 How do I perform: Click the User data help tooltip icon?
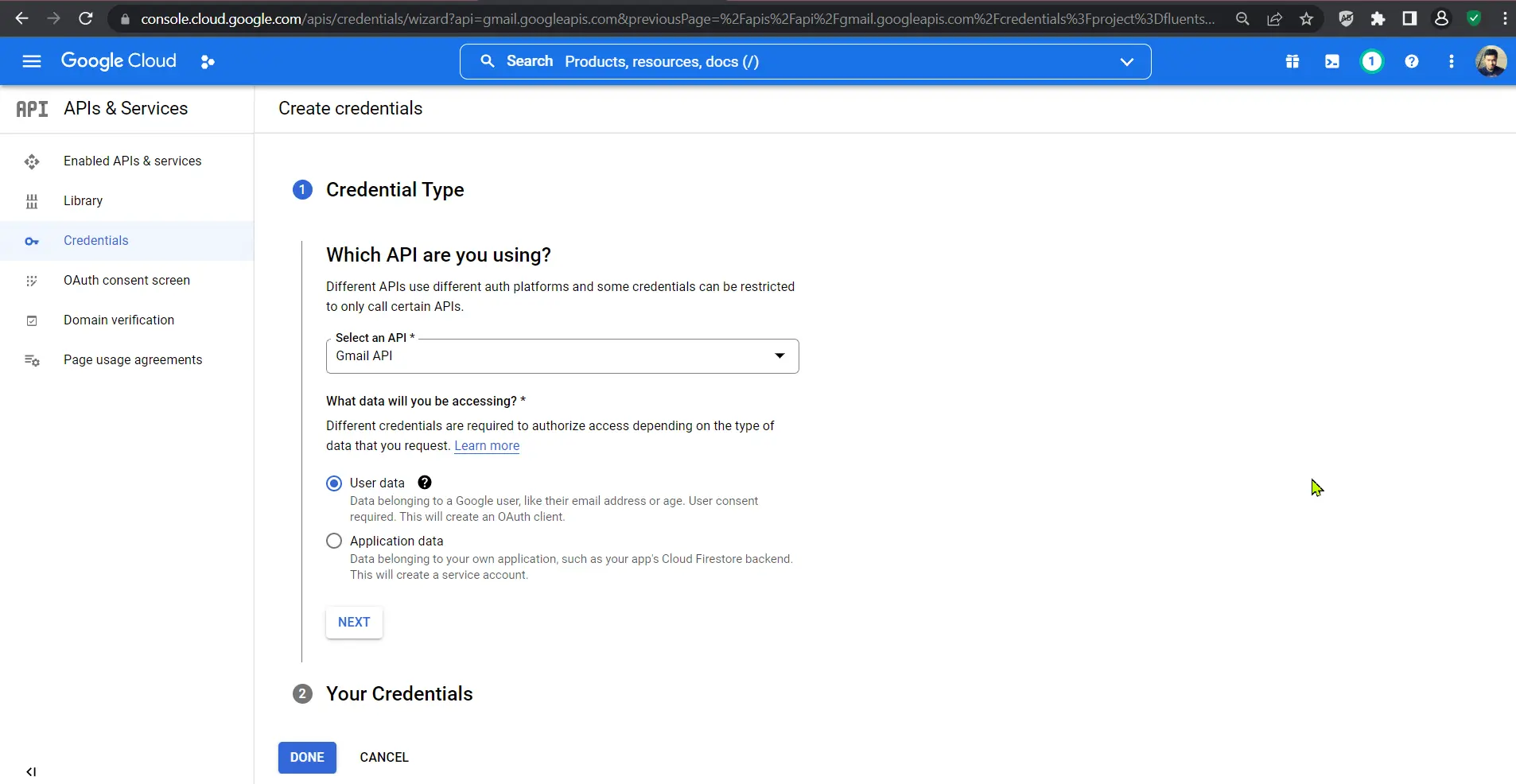pyautogui.click(x=425, y=483)
